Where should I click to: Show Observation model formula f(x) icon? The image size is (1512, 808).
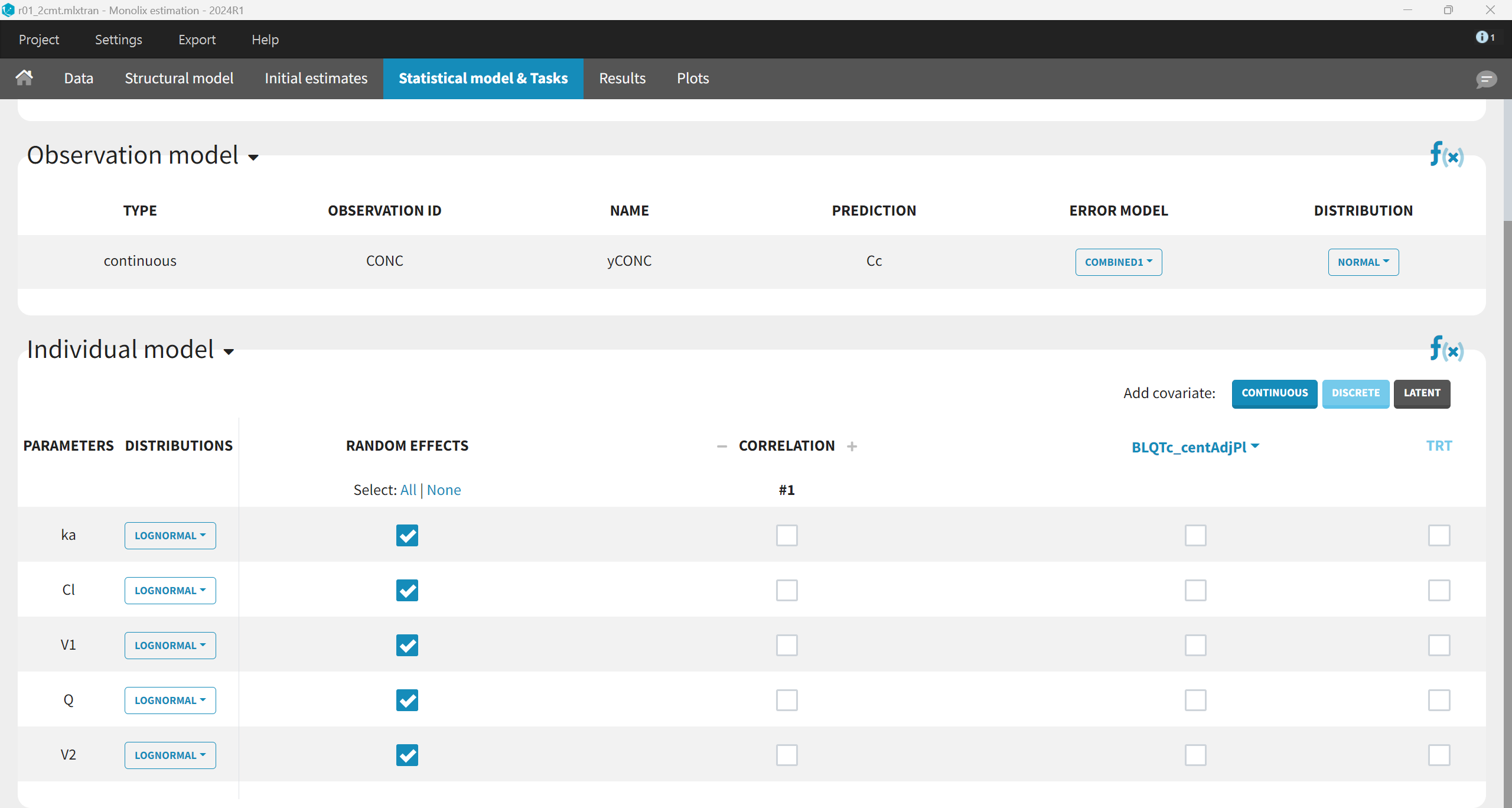[x=1446, y=155]
